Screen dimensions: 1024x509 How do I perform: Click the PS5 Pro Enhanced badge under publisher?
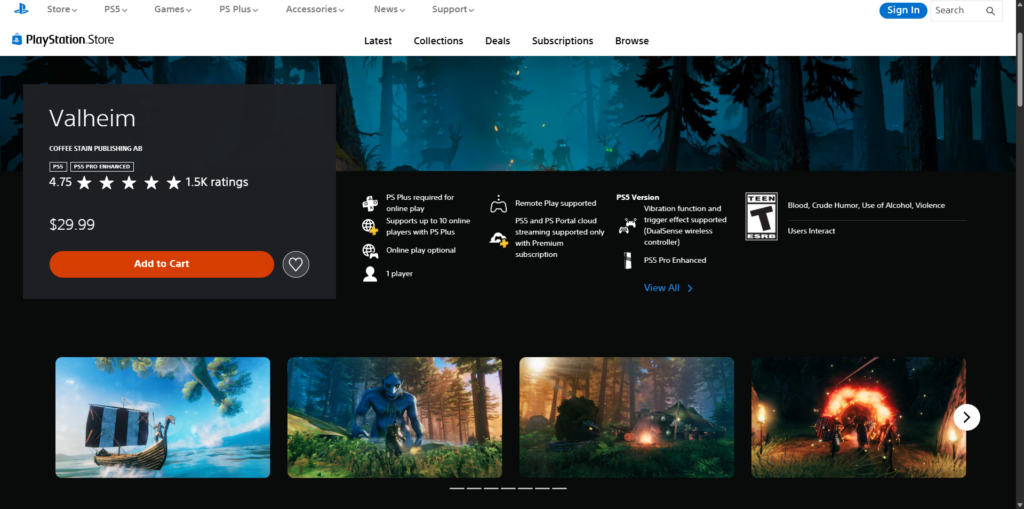click(102, 167)
